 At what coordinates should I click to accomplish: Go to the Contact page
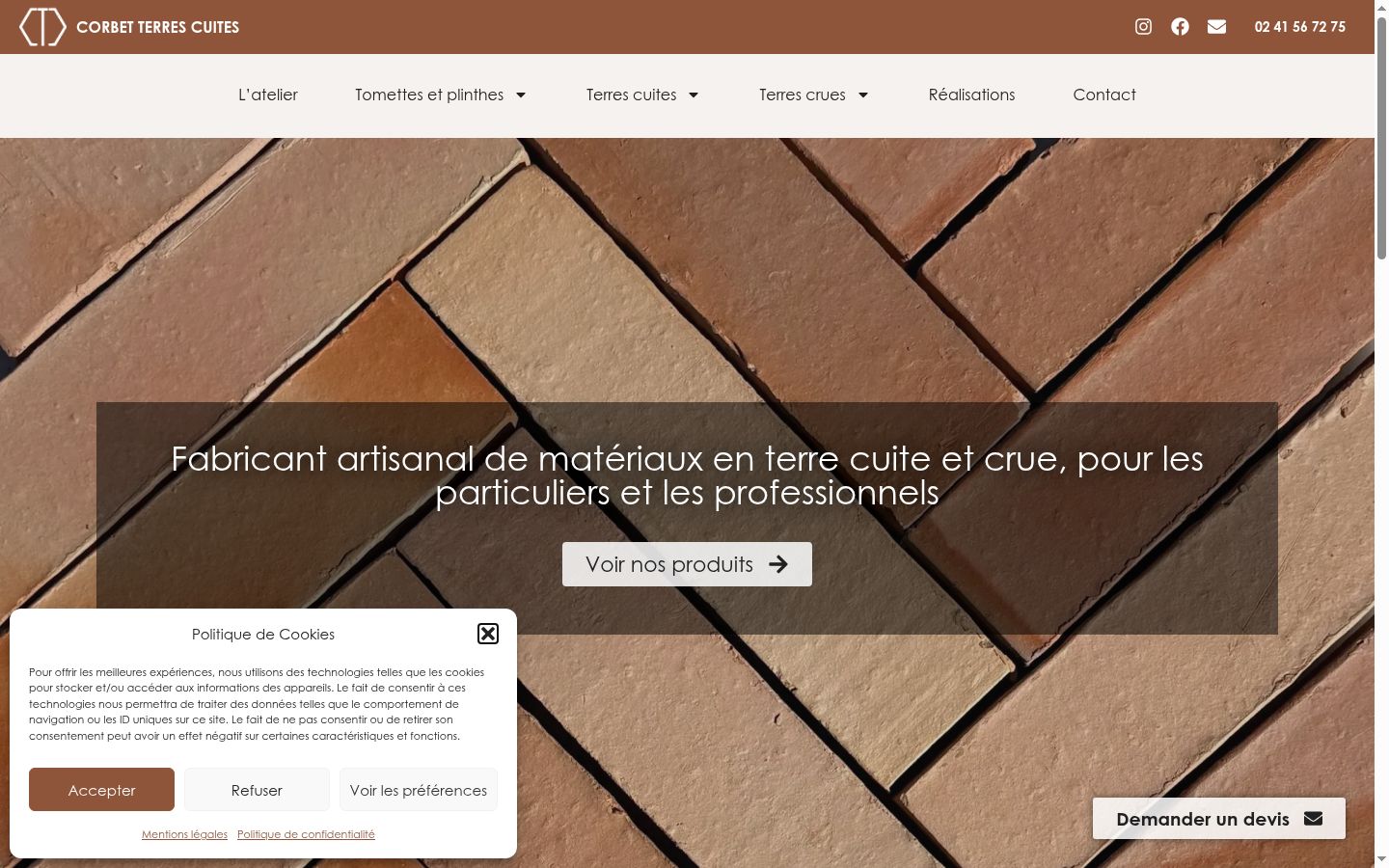[x=1104, y=95]
